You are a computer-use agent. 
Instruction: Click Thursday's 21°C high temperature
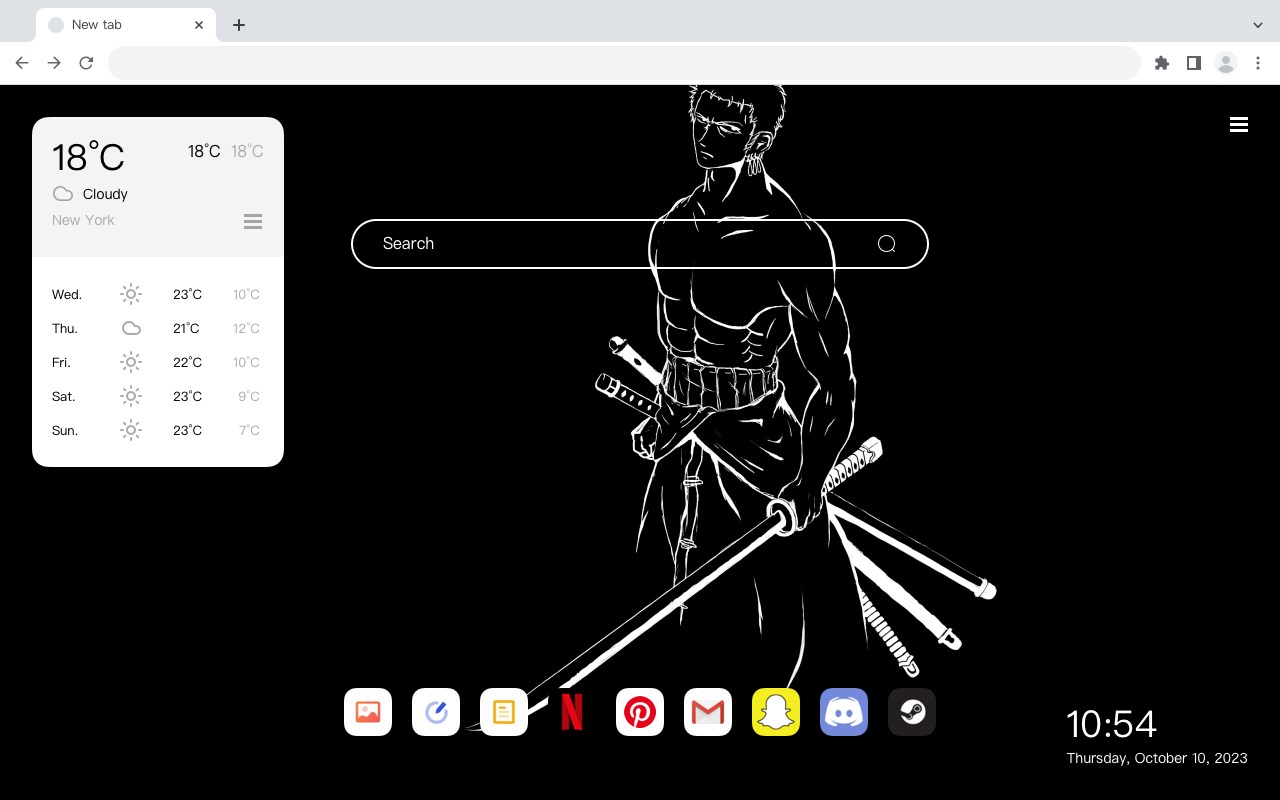186,328
